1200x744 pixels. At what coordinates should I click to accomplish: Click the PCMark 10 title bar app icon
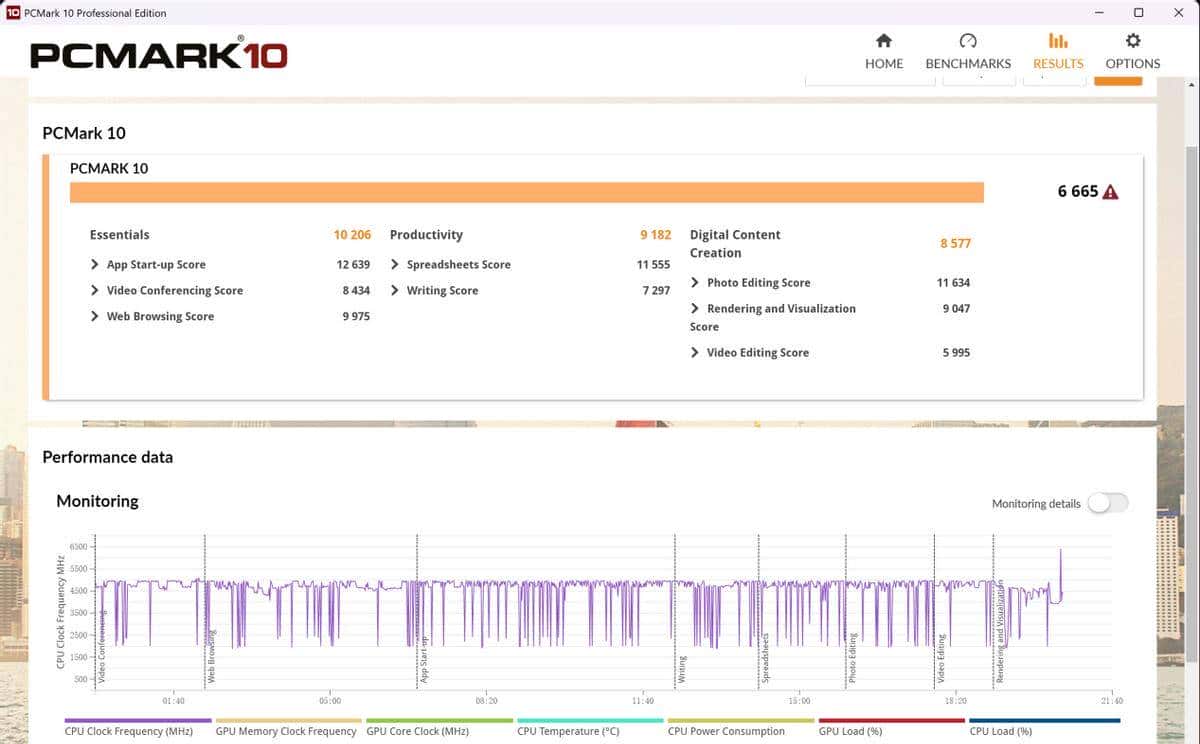pos(12,13)
